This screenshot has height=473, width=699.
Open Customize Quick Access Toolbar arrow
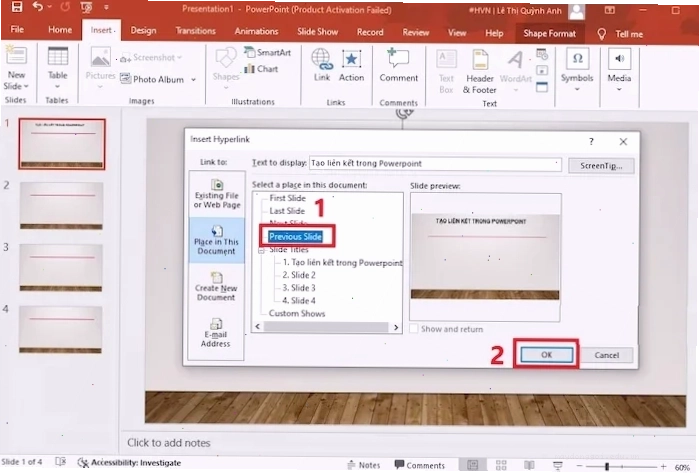click(106, 7)
